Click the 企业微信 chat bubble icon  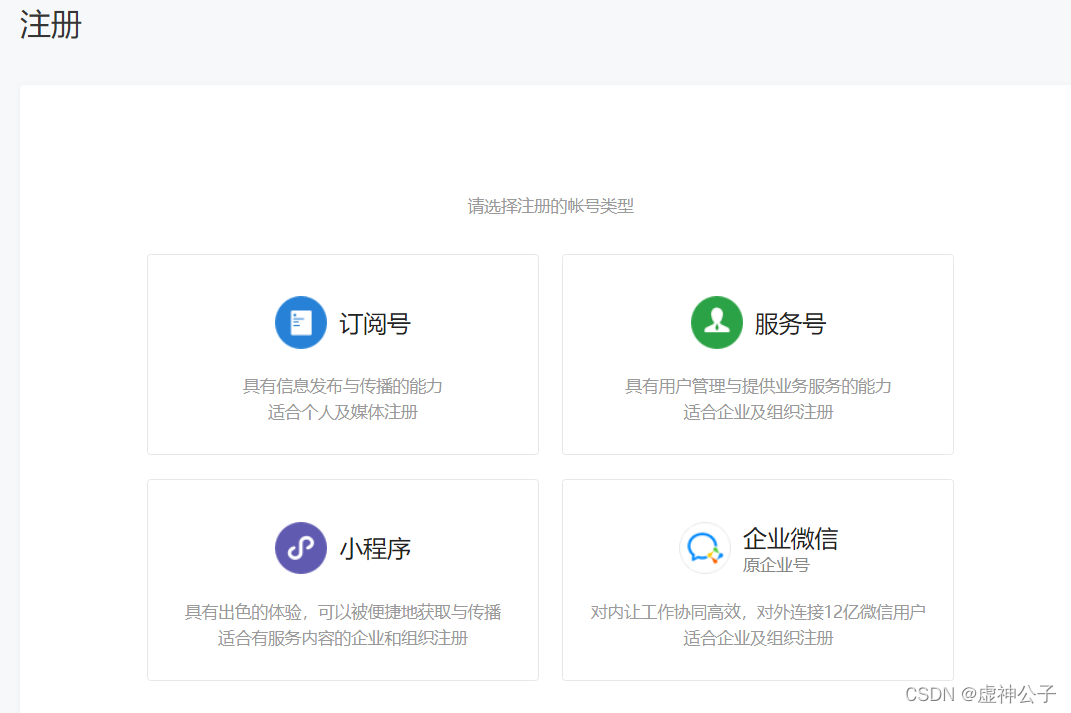[x=705, y=548]
